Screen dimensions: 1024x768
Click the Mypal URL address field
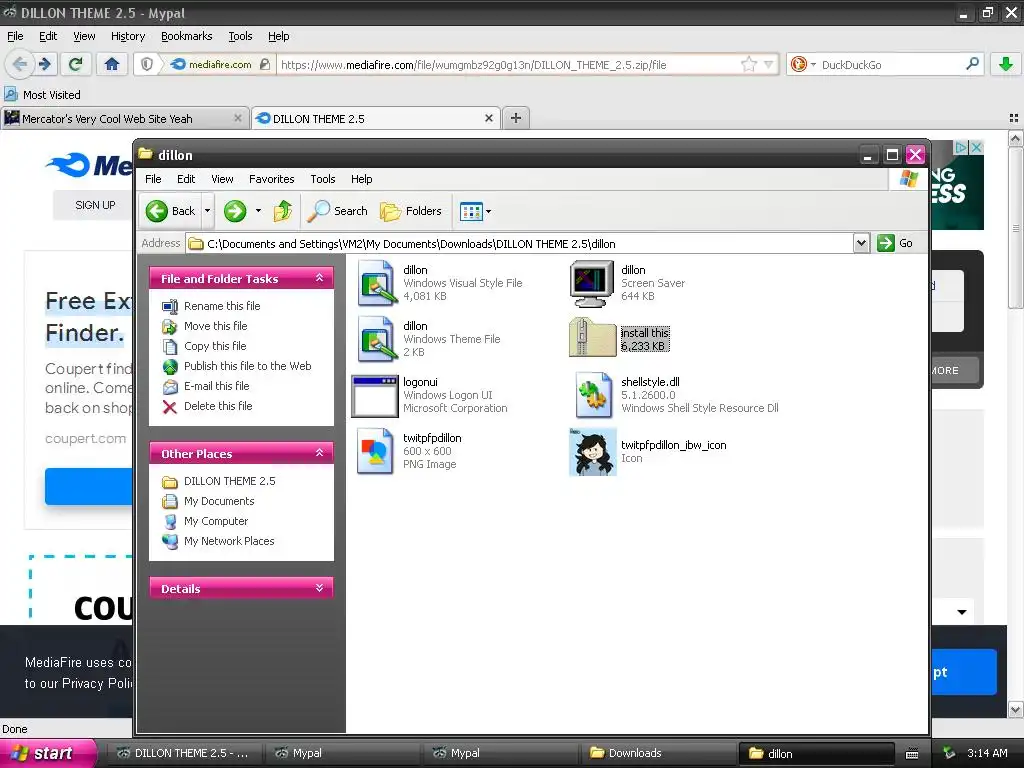point(509,65)
